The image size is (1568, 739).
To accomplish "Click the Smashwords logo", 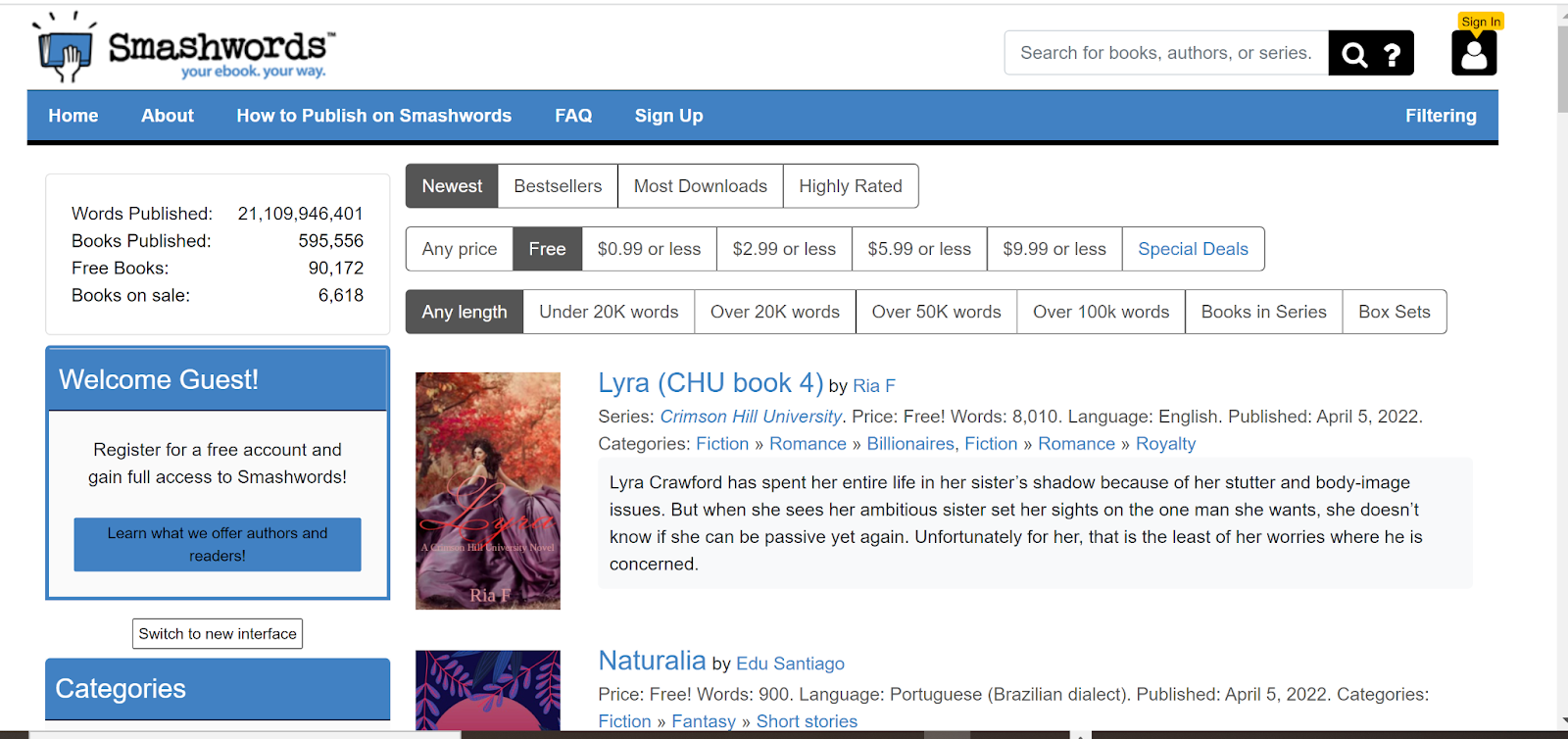I will (183, 47).
